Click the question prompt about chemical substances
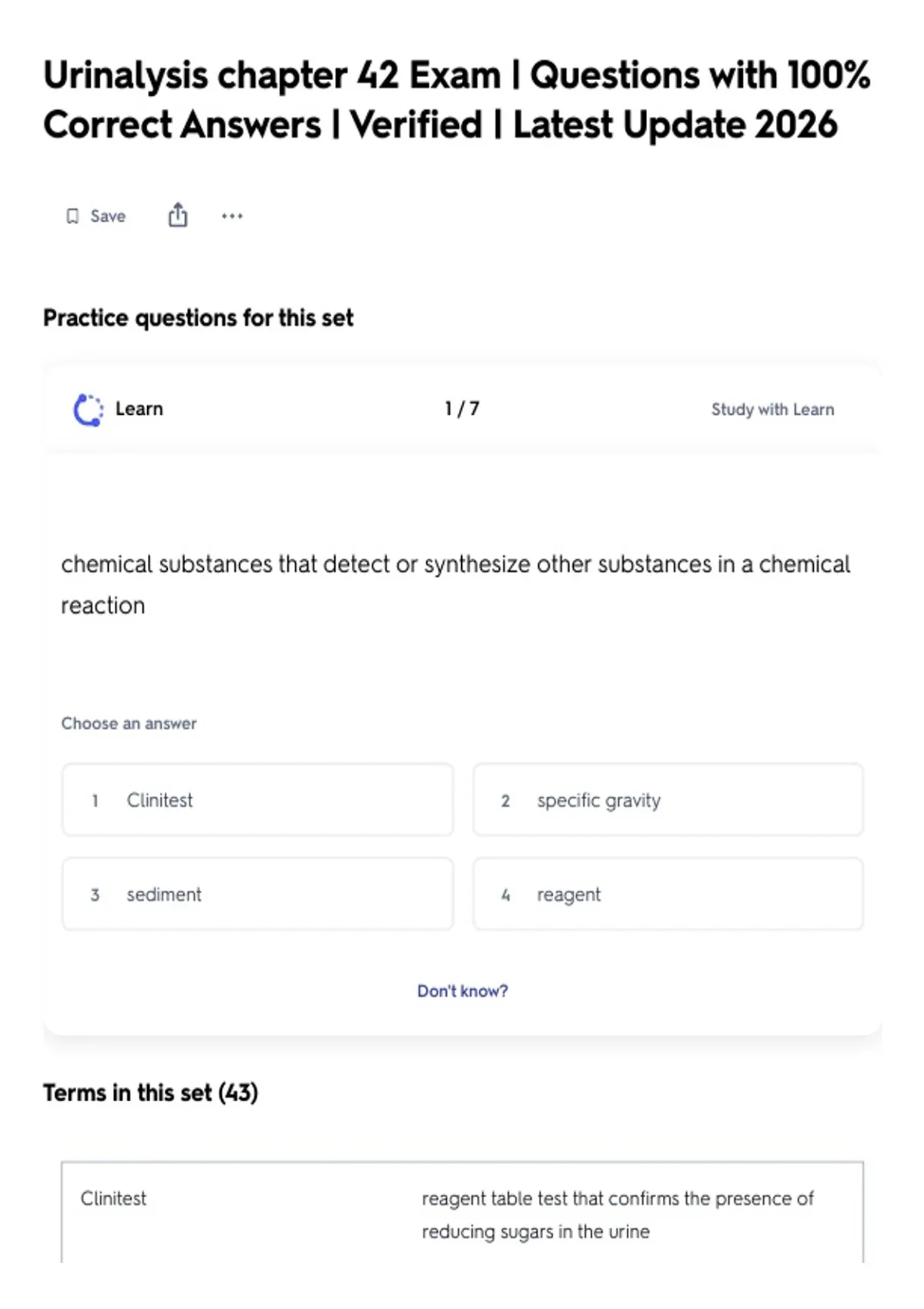924x1309 pixels. (x=456, y=584)
